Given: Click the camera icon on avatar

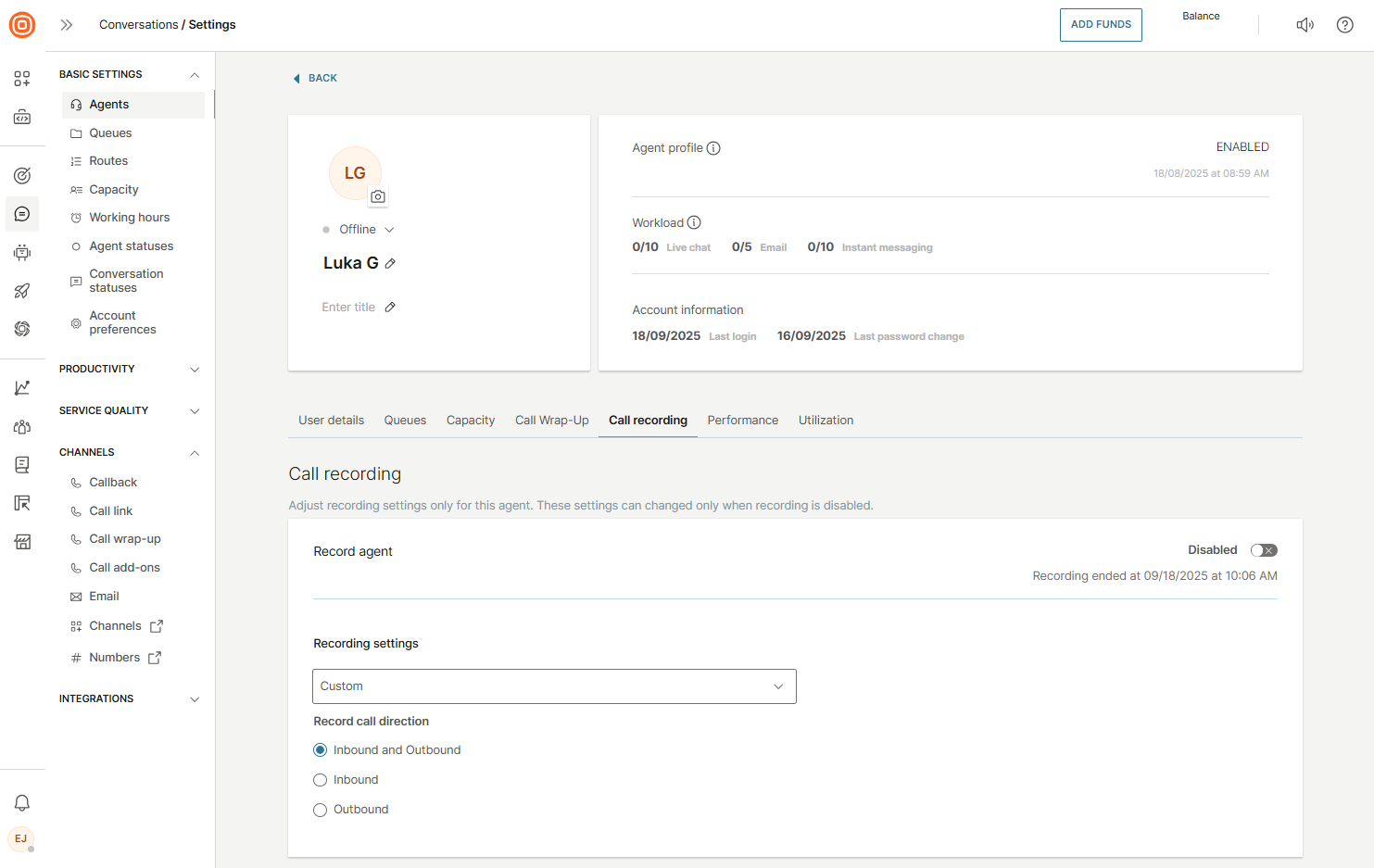Looking at the screenshot, I should [x=378, y=196].
